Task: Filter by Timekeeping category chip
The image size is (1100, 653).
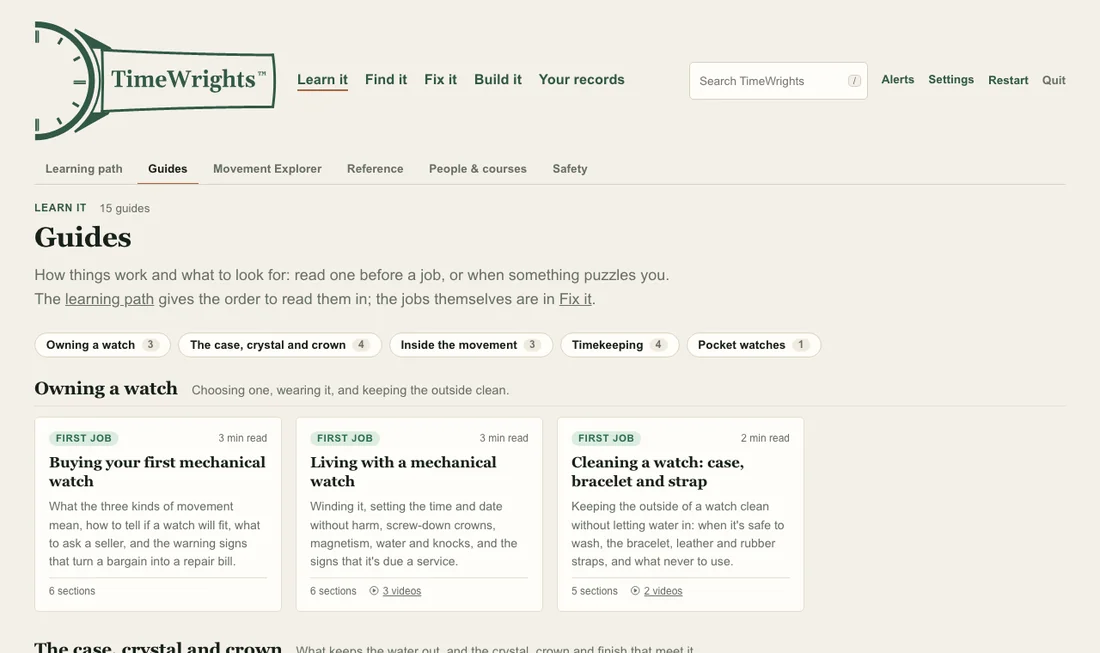Action: click(x=619, y=345)
